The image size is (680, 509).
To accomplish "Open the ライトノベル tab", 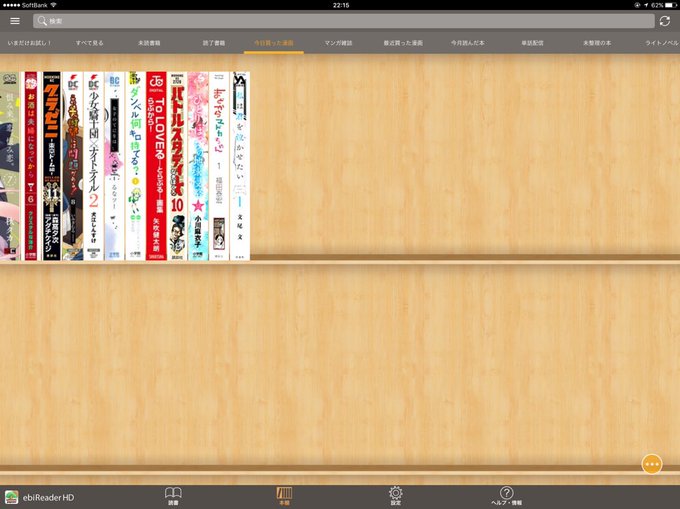I will tap(662, 43).
